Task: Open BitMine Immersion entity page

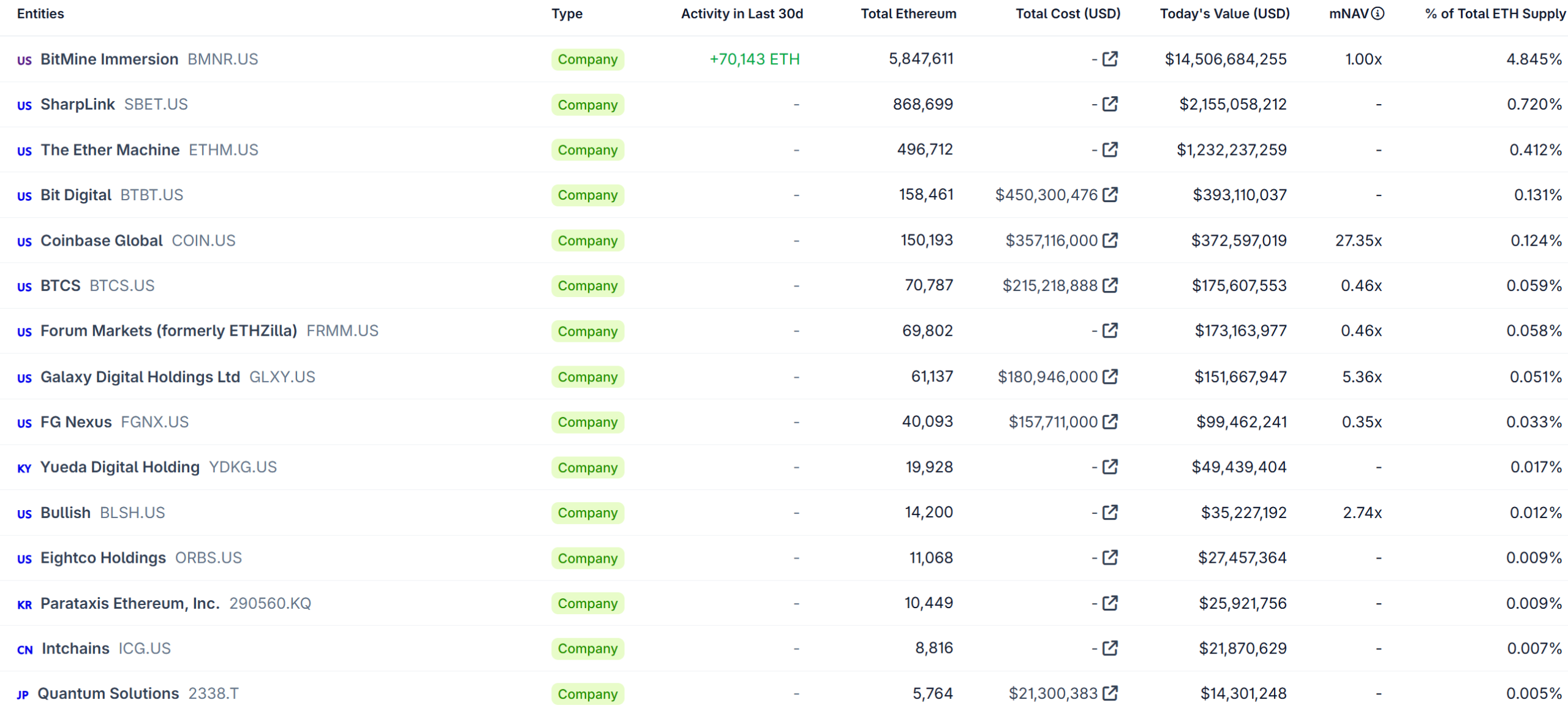Action: coord(109,59)
